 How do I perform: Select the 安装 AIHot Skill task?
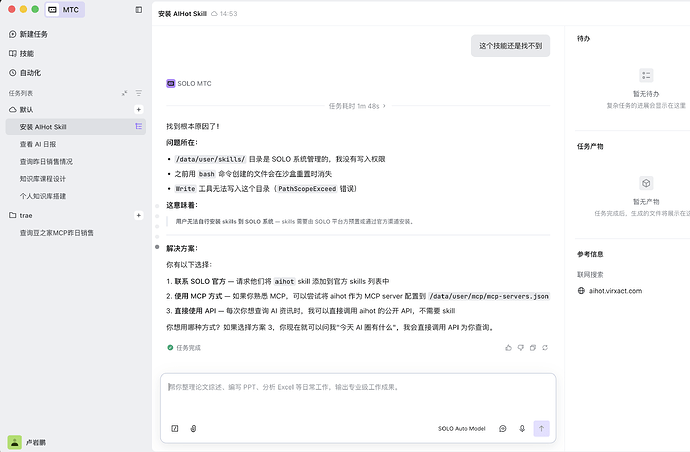tap(76, 127)
